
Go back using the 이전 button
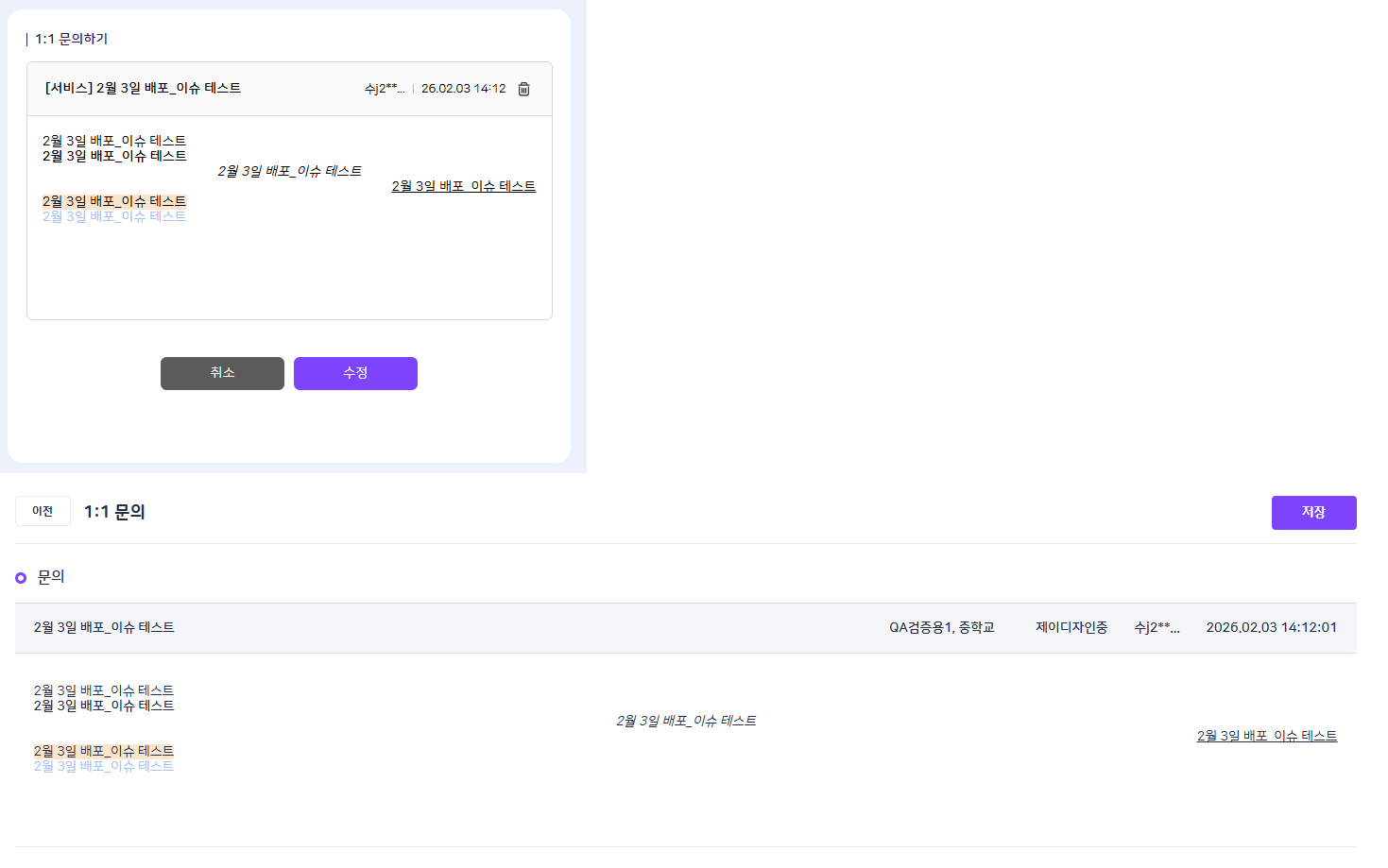pyautogui.click(x=43, y=511)
